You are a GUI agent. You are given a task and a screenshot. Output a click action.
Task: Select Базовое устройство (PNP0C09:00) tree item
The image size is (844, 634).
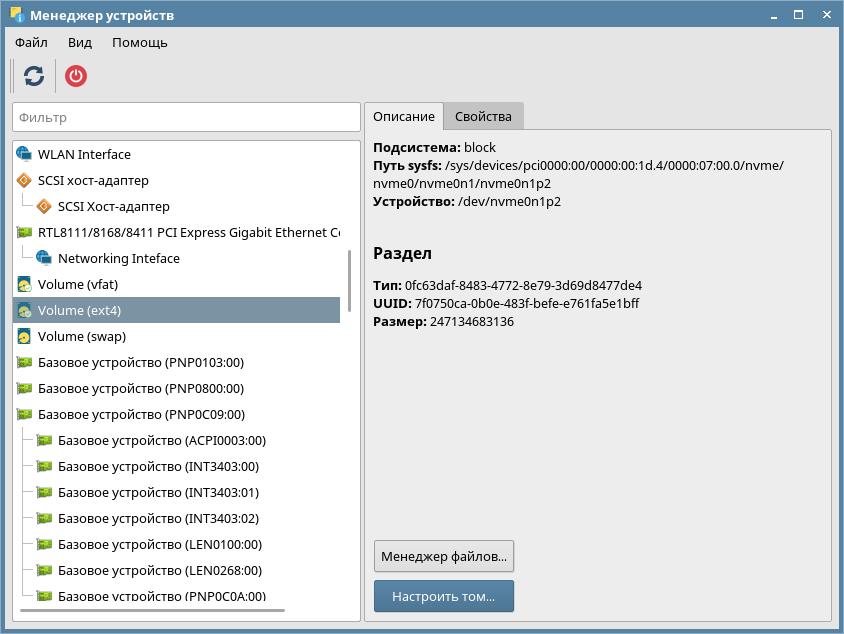click(x=141, y=414)
